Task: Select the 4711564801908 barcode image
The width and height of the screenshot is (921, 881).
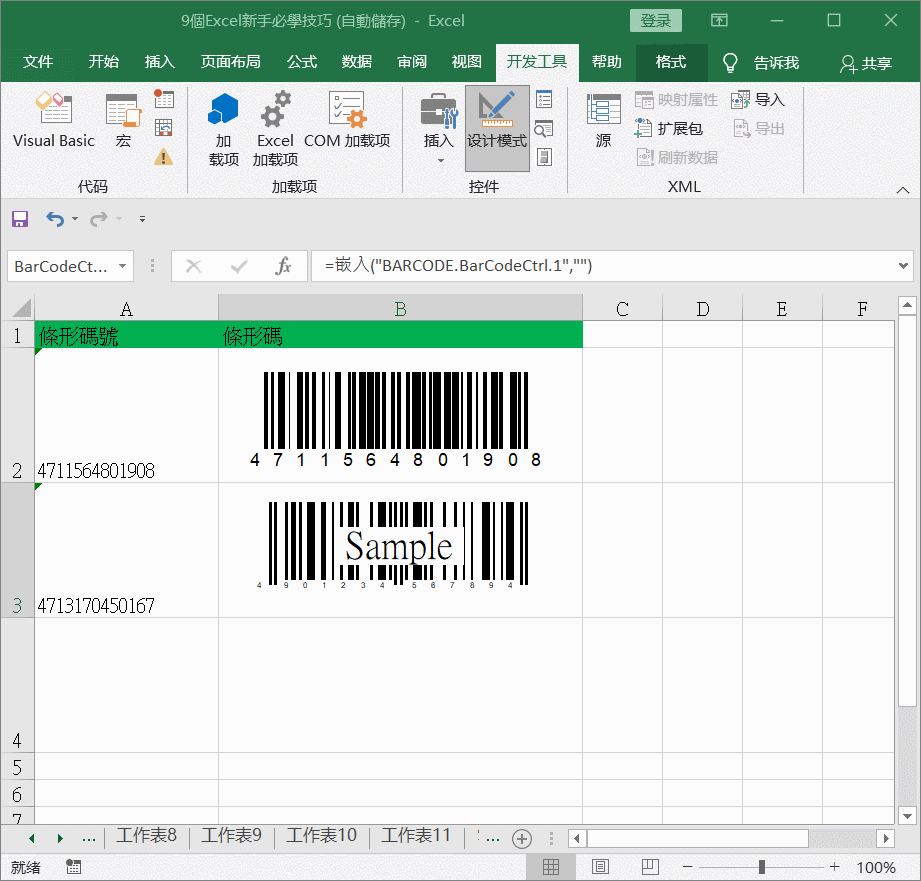Action: (395, 419)
